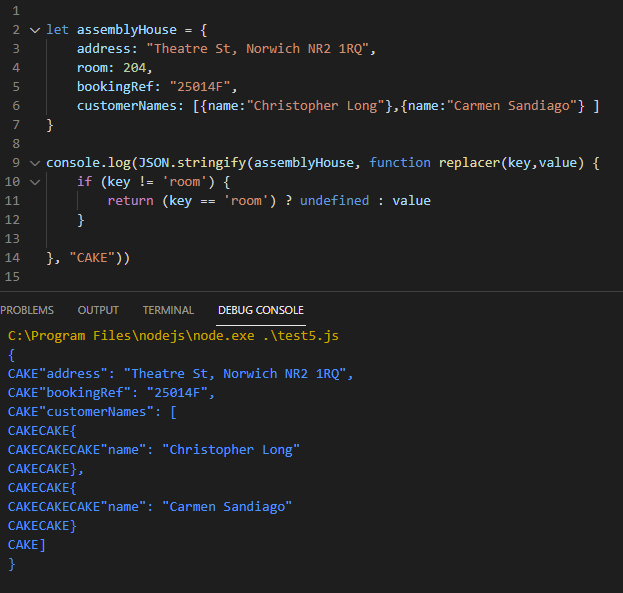The height and width of the screenshot is (593, 623).
Task: Select the DEBUG CONSOLE tab
Action: tap(261, 310)
